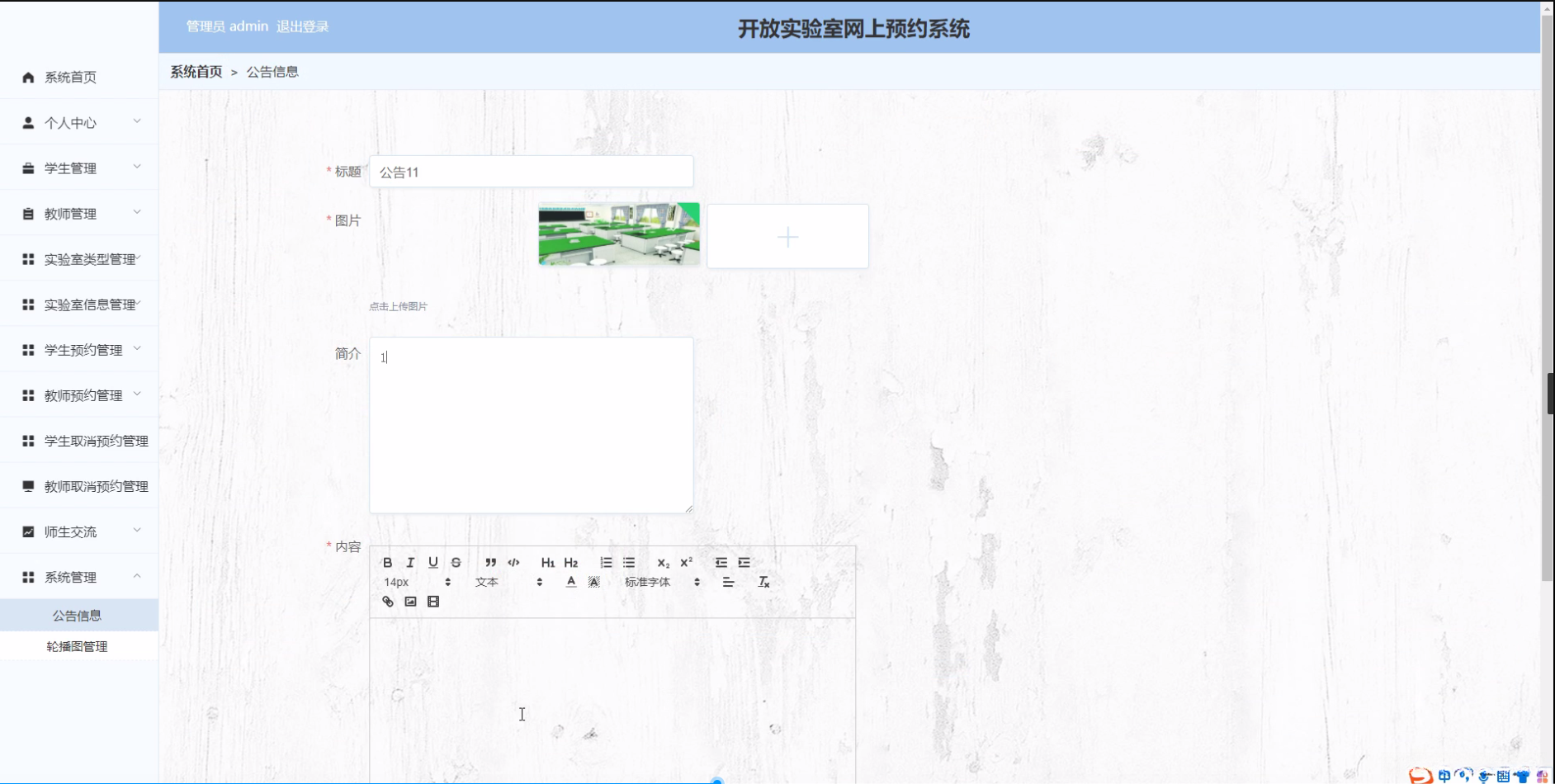Click inside the 内容 rich text editing area

pos(612,700)
